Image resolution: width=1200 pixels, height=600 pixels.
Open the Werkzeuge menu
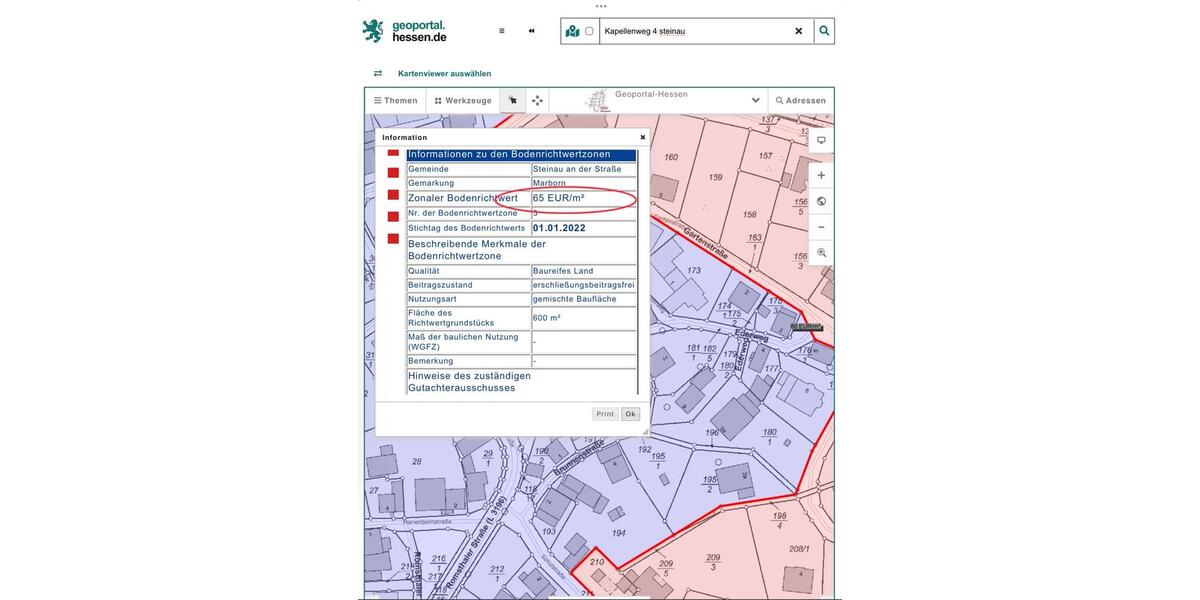pyautogui.click(x=463, y=100)
